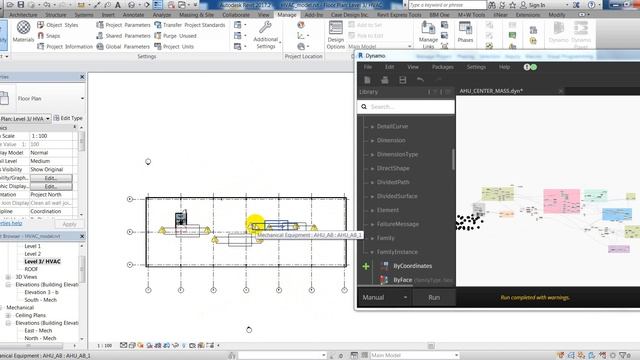The image size is (640, 360).
Task: Open run mode dropdown showing Manual
Action: pyautogui.click(x=384, y=298)
